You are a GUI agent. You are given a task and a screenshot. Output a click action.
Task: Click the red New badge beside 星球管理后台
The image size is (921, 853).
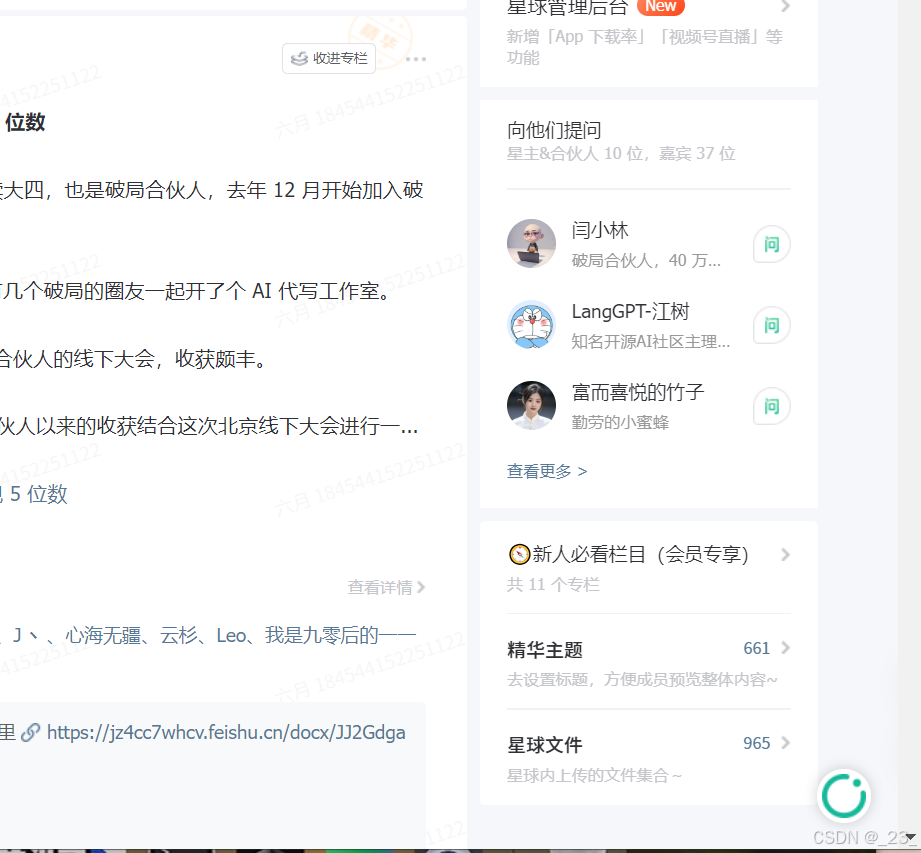[661, 7]
